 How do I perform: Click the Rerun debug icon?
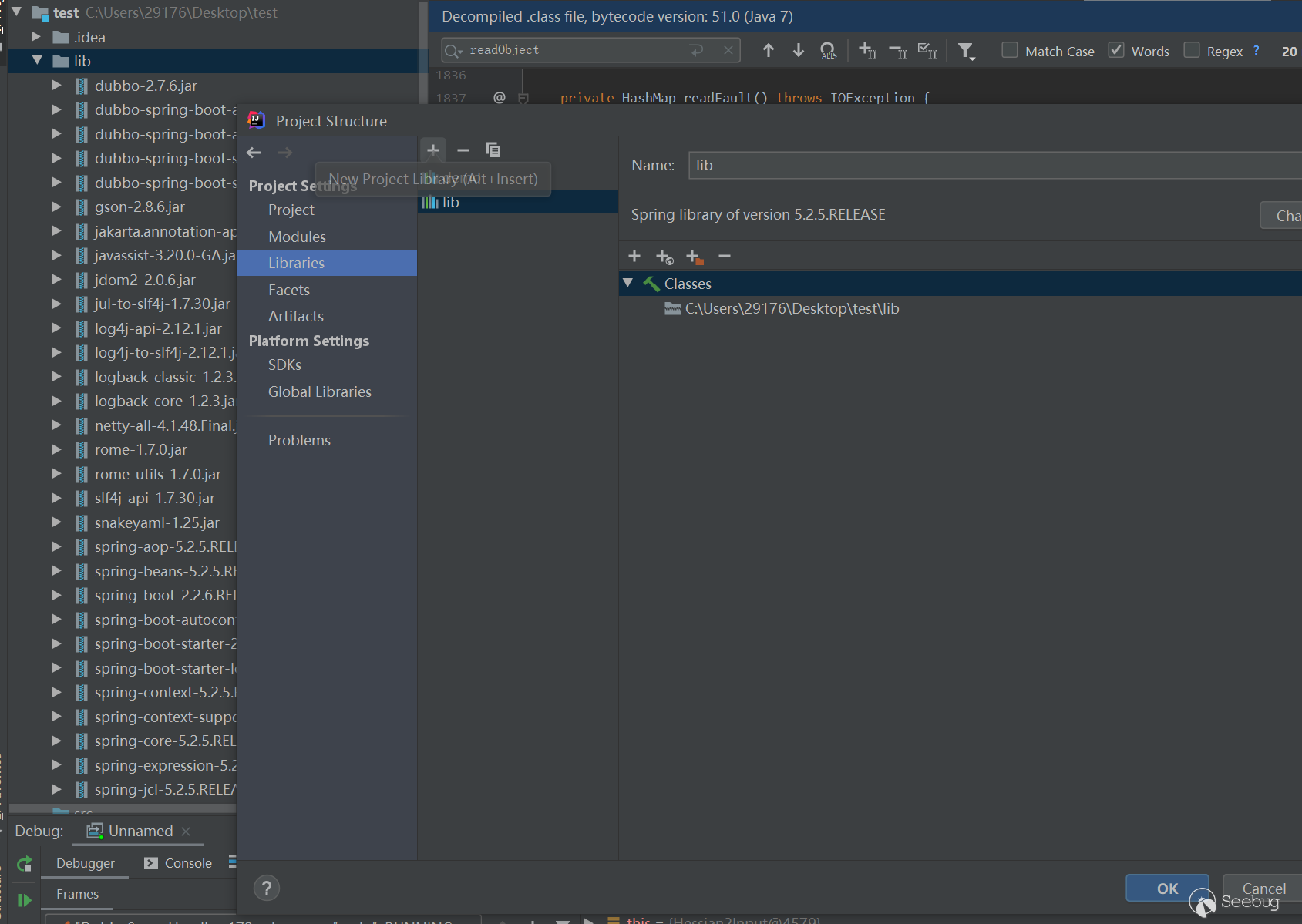pos(25,864)
